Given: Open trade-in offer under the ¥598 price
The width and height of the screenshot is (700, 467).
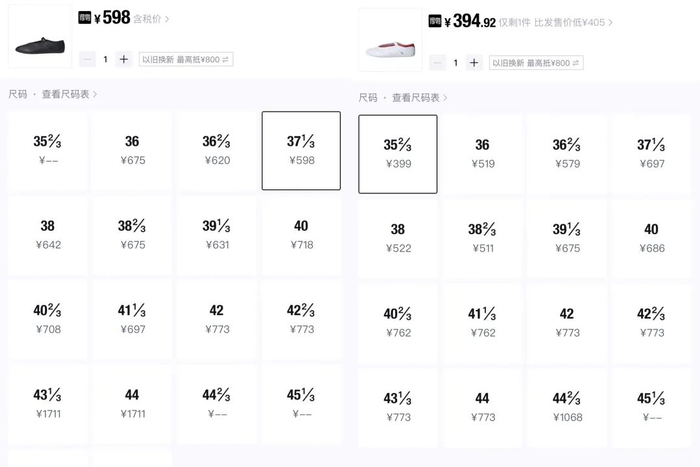Looking at the screenshot, I should [x=186, y=60].
